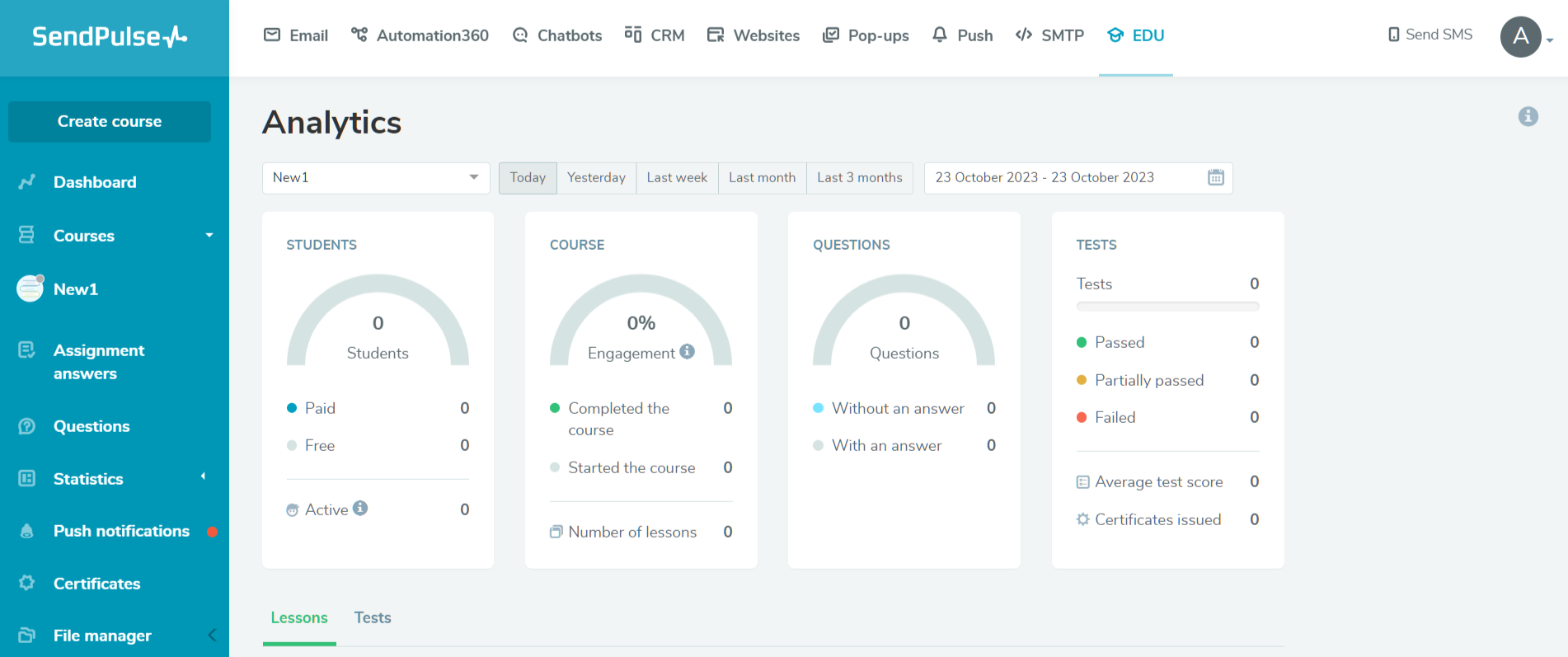Click the Tests progress bar
1568x657 pixels.
pos(1167,306)
